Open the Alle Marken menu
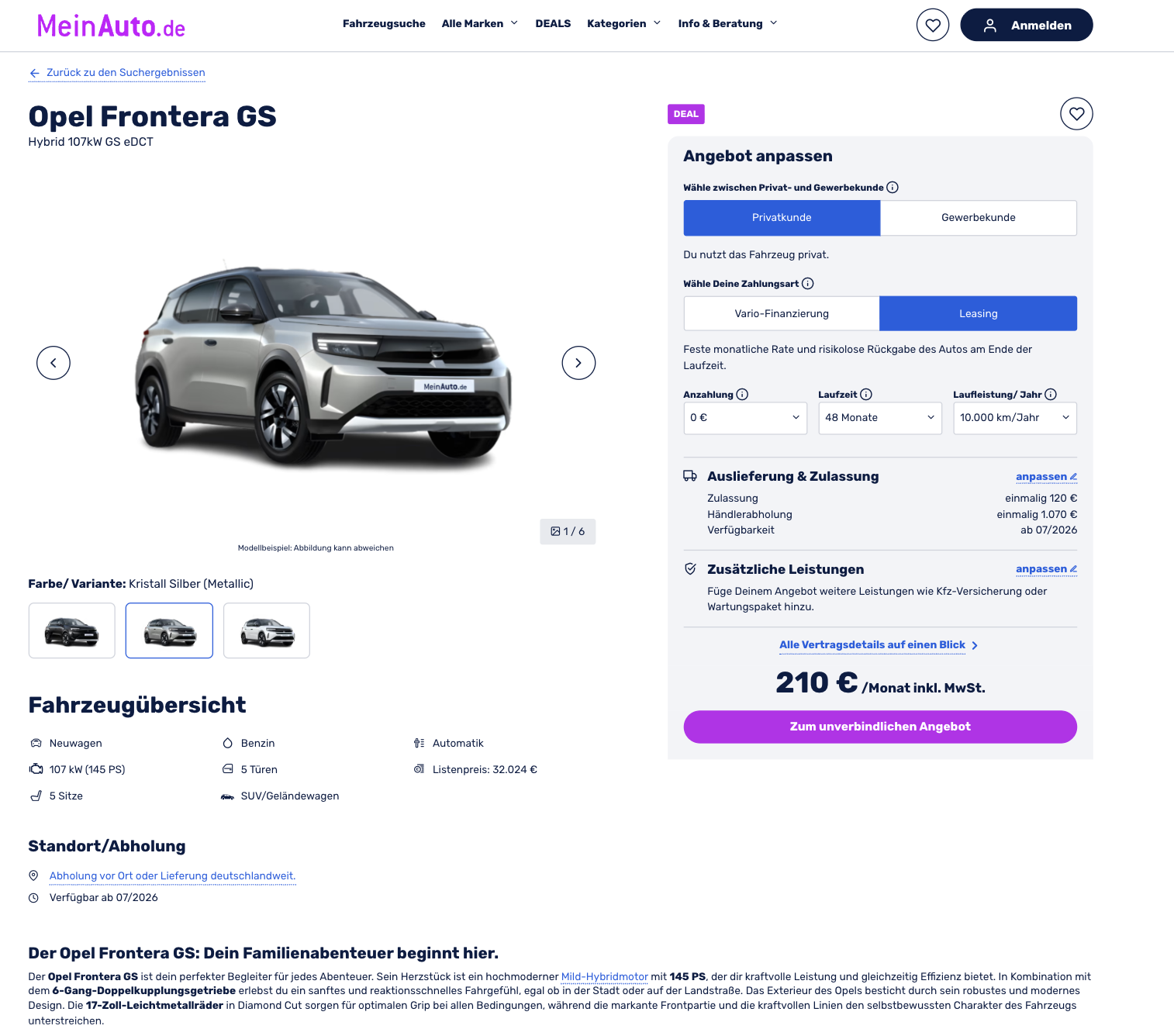1174x1036 pixels. (x=479, y=23)
